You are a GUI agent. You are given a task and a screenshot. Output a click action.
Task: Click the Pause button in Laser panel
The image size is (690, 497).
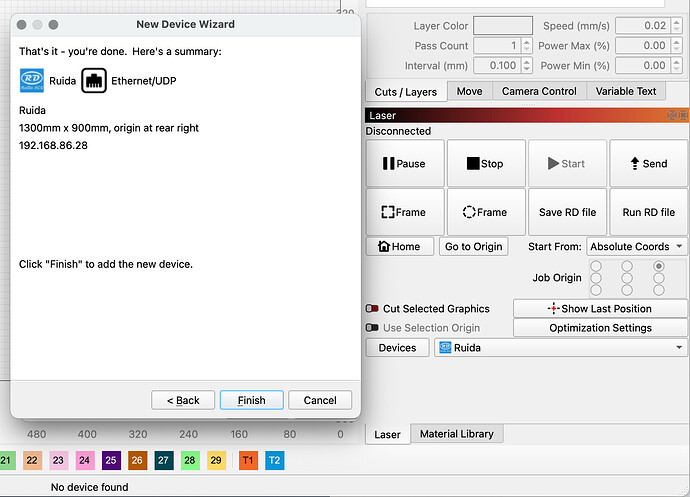click(405, 163)
